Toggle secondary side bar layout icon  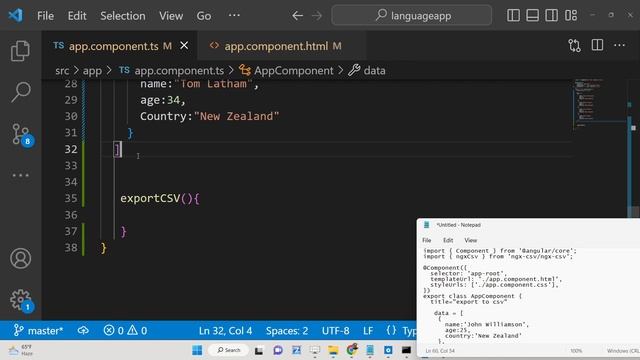tap(551, 16)
